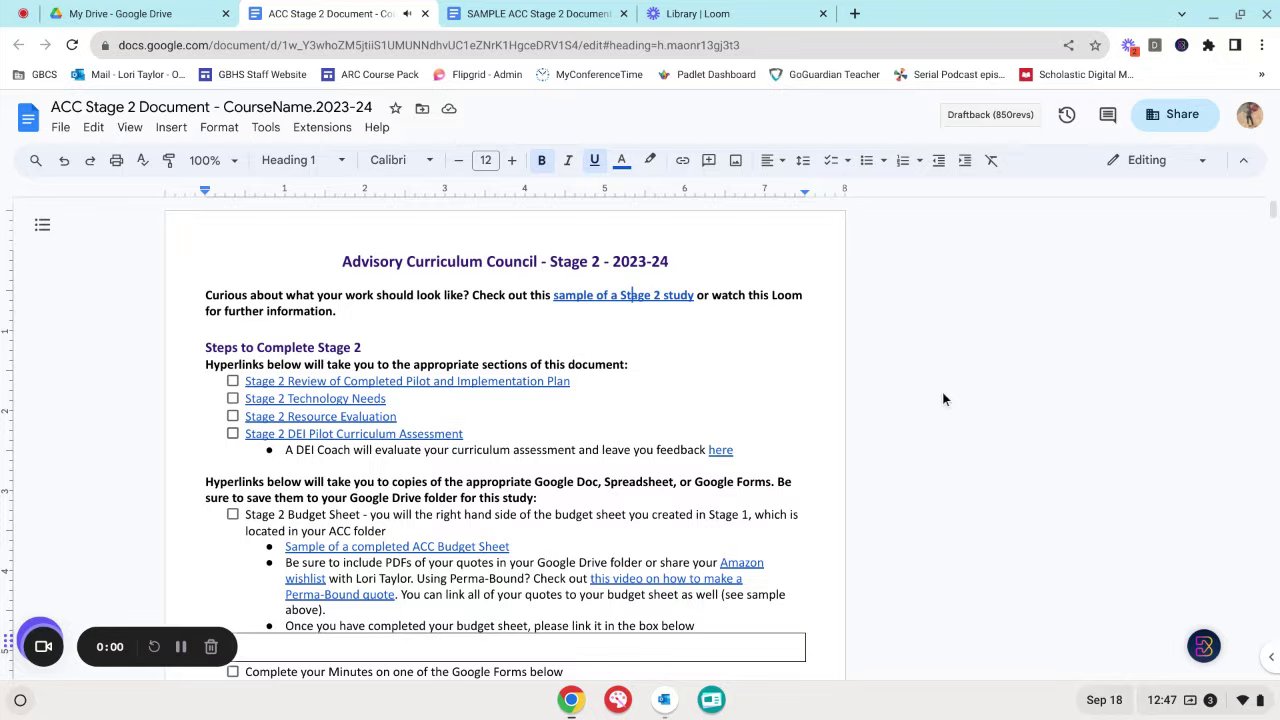Check the Stage 2 Resource Evaluation box
1280x720 pixels.
point(233,416)
